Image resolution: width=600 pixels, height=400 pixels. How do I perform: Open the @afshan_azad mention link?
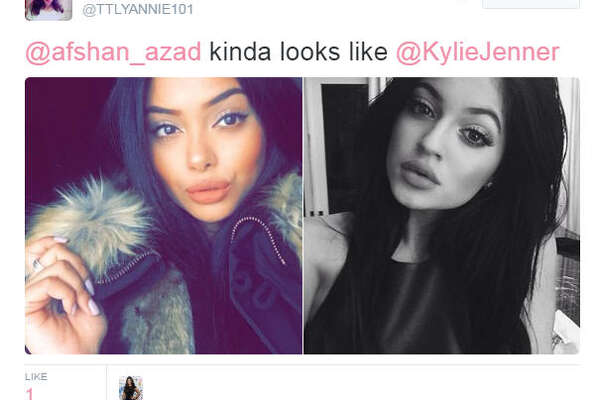click(113, 52)
